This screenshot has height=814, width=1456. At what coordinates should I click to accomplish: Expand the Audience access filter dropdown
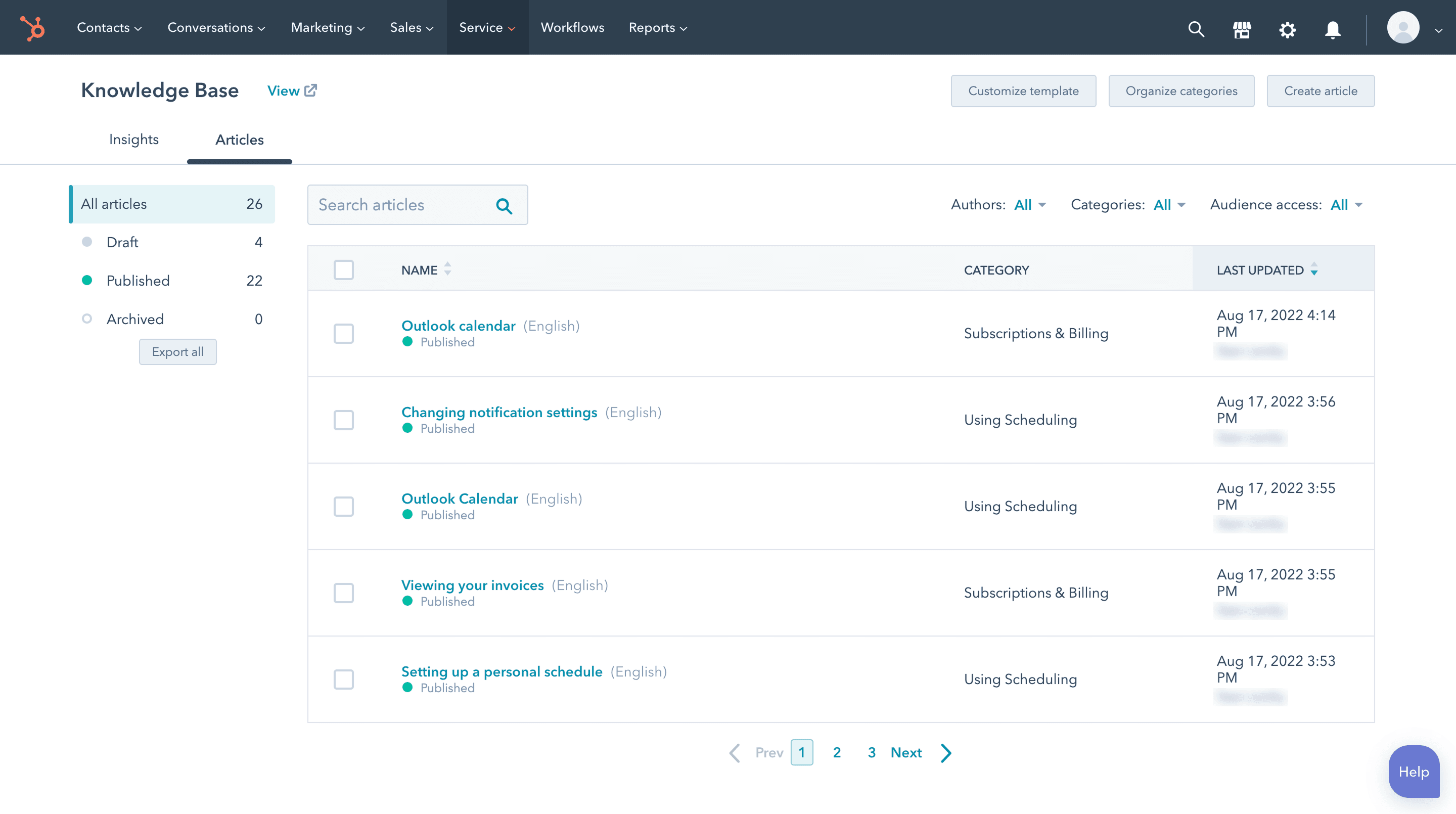click(1347, 205)
